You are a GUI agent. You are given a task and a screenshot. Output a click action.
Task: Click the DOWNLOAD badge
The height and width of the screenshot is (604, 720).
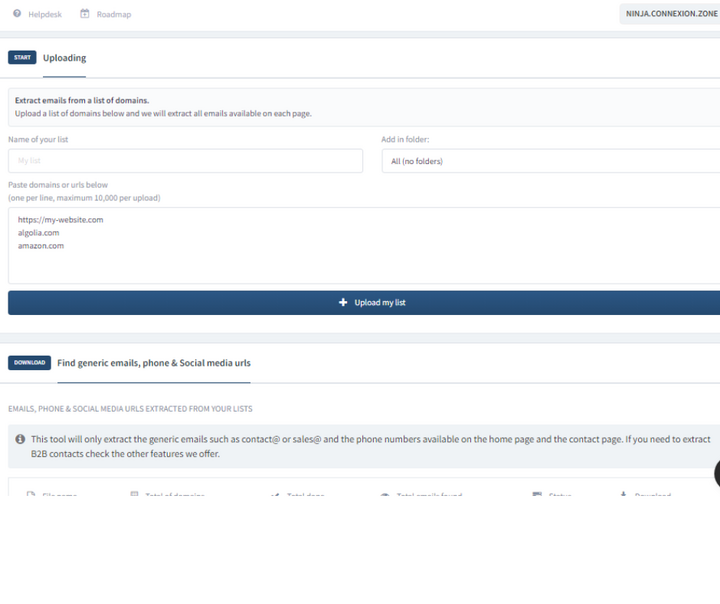(x=29, y=363)
